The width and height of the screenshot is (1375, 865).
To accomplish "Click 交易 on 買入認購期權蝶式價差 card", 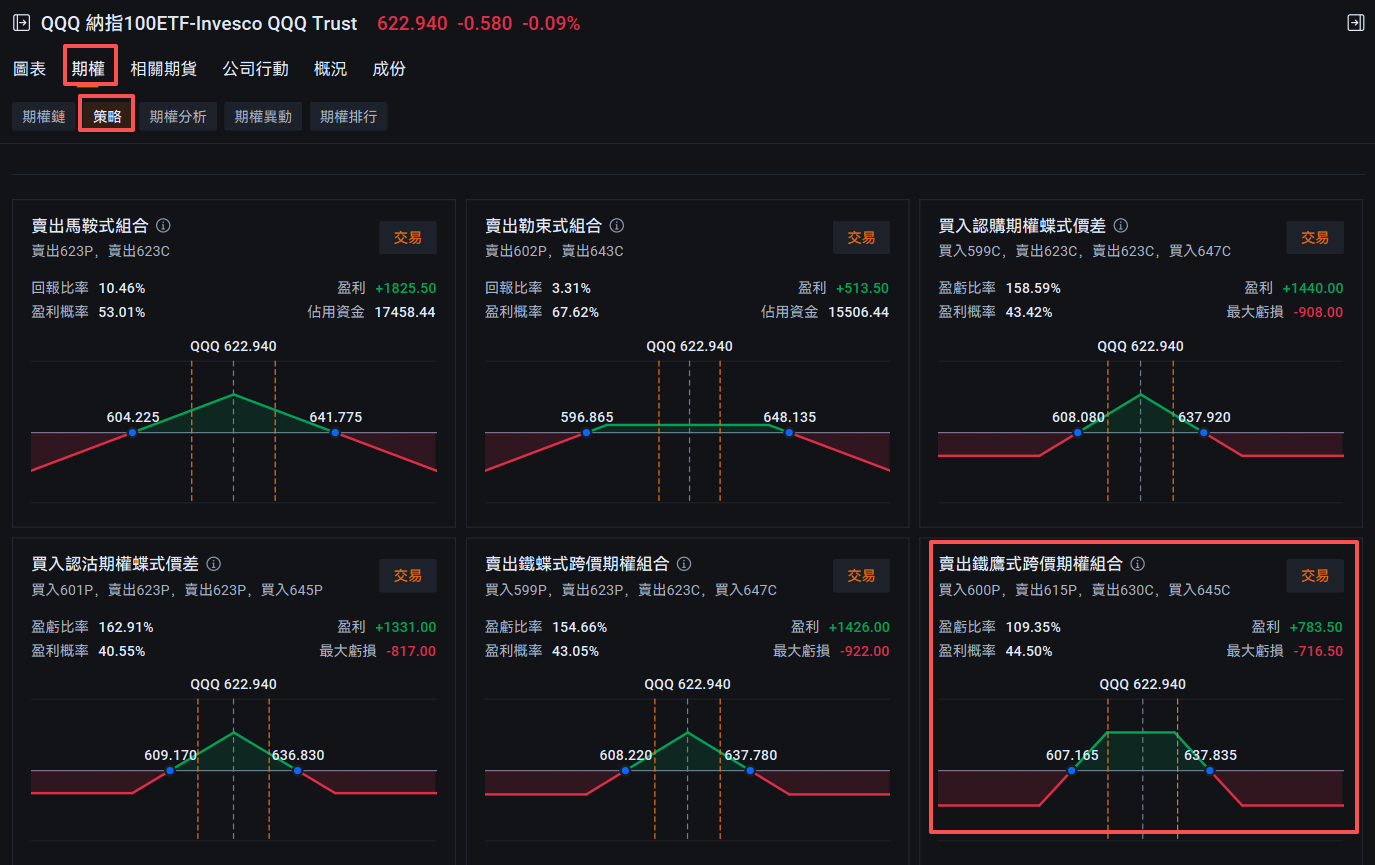I will [1315, 237].
